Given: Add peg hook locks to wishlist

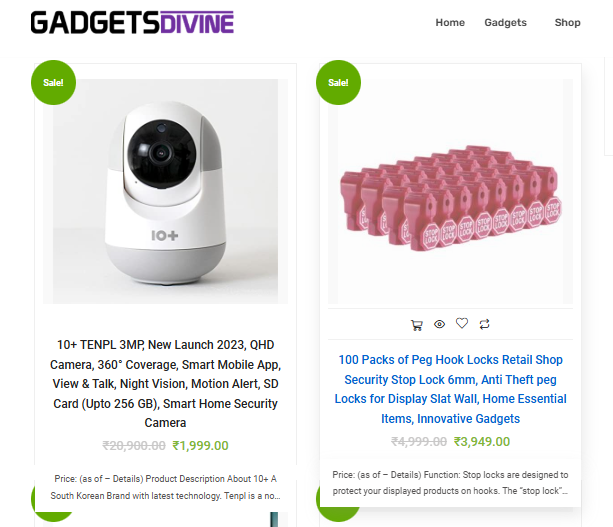Looking at the screenshot, I should 462,323.
